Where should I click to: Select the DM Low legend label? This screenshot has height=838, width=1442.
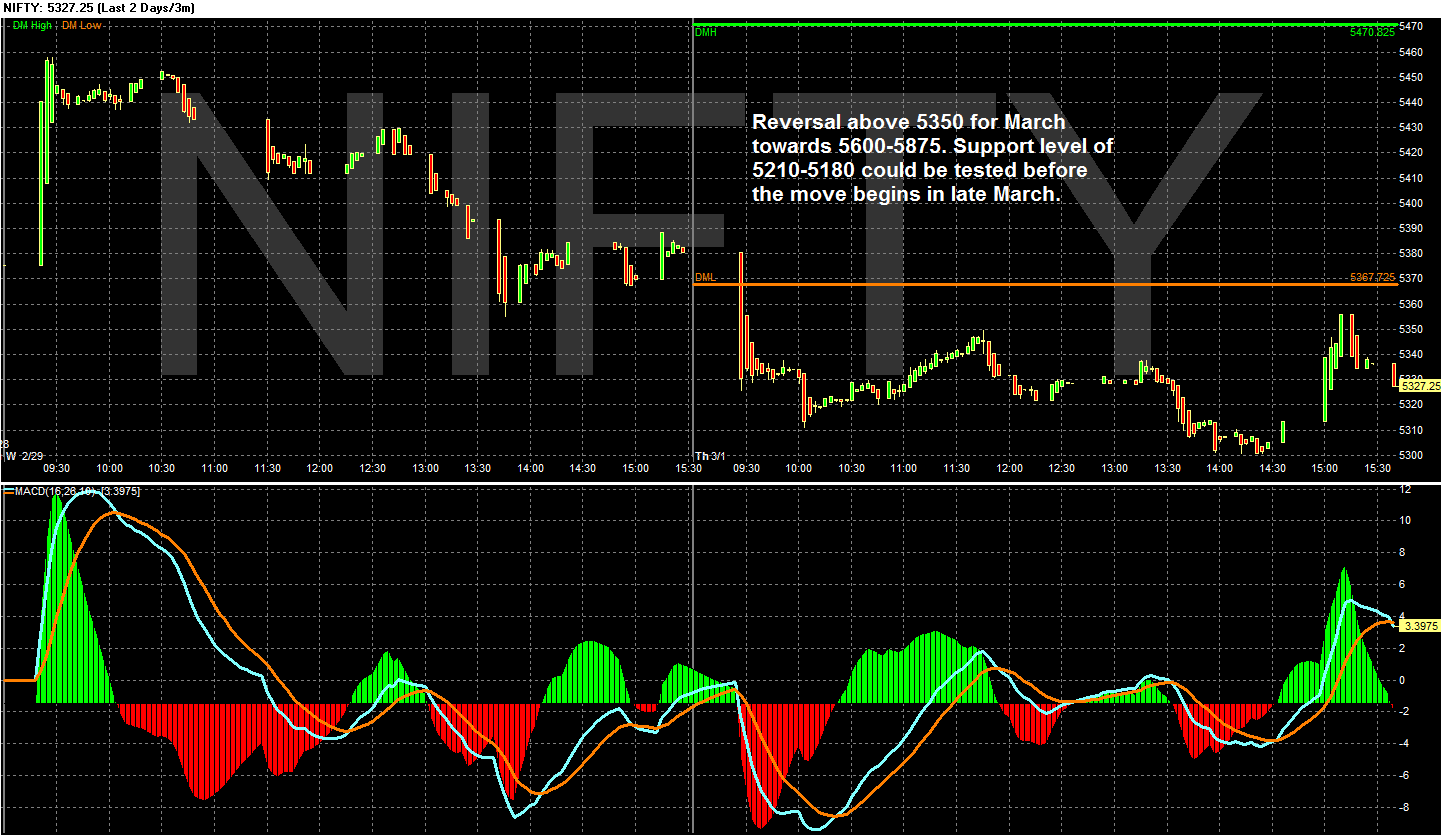pyautogui.click(x=81, y=26)
